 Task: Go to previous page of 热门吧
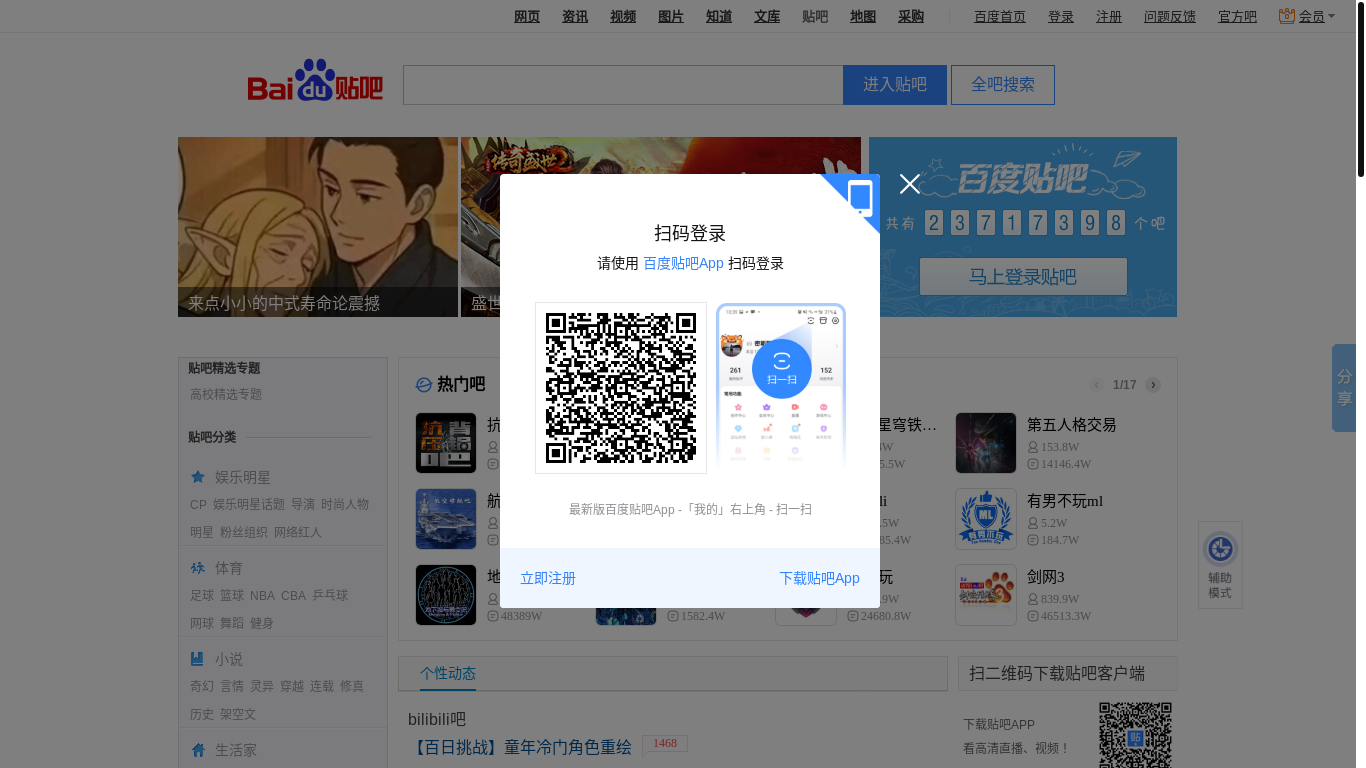point(1097,385)
